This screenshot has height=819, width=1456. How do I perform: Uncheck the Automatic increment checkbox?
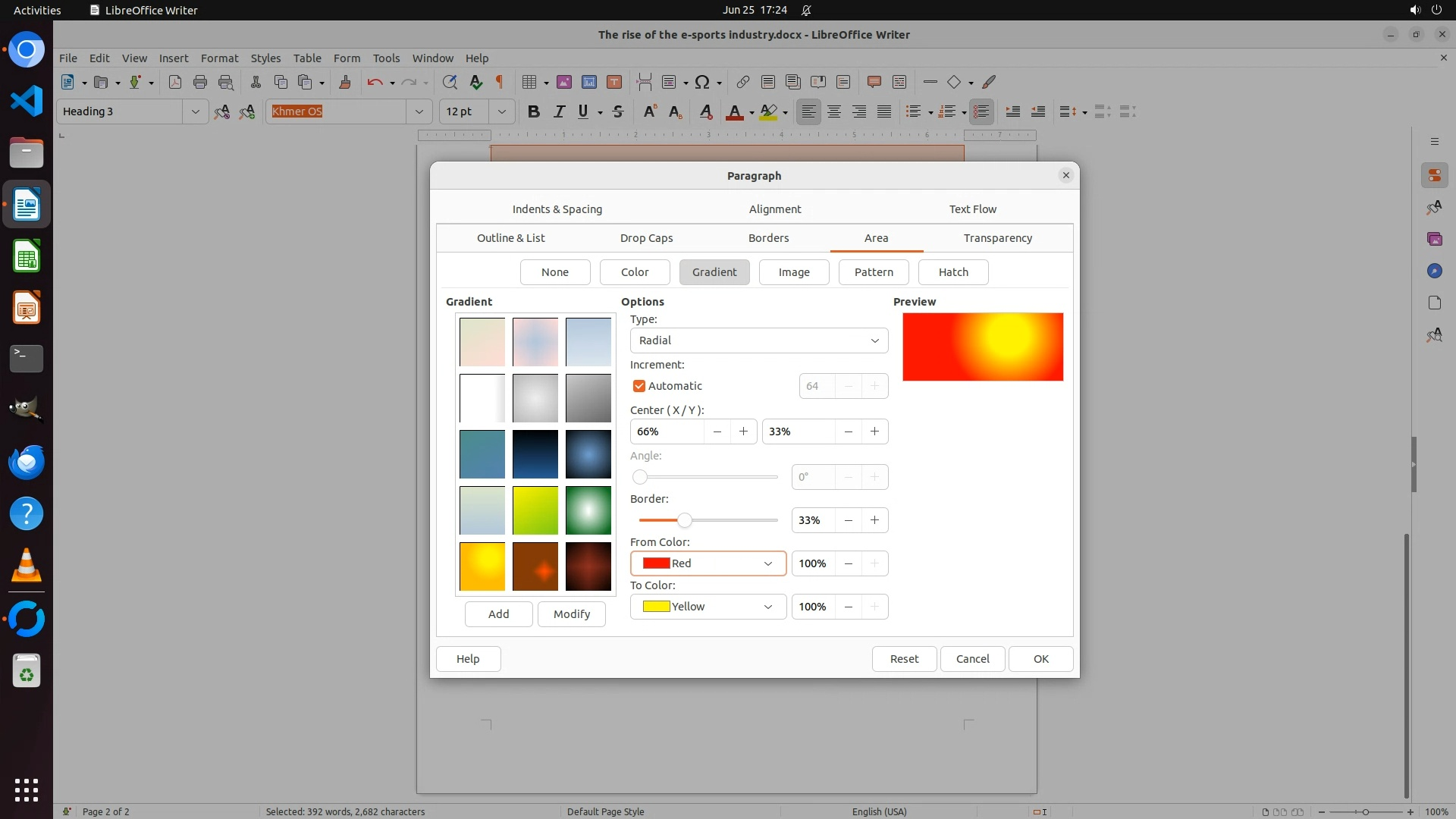click(x=639, y=386)
